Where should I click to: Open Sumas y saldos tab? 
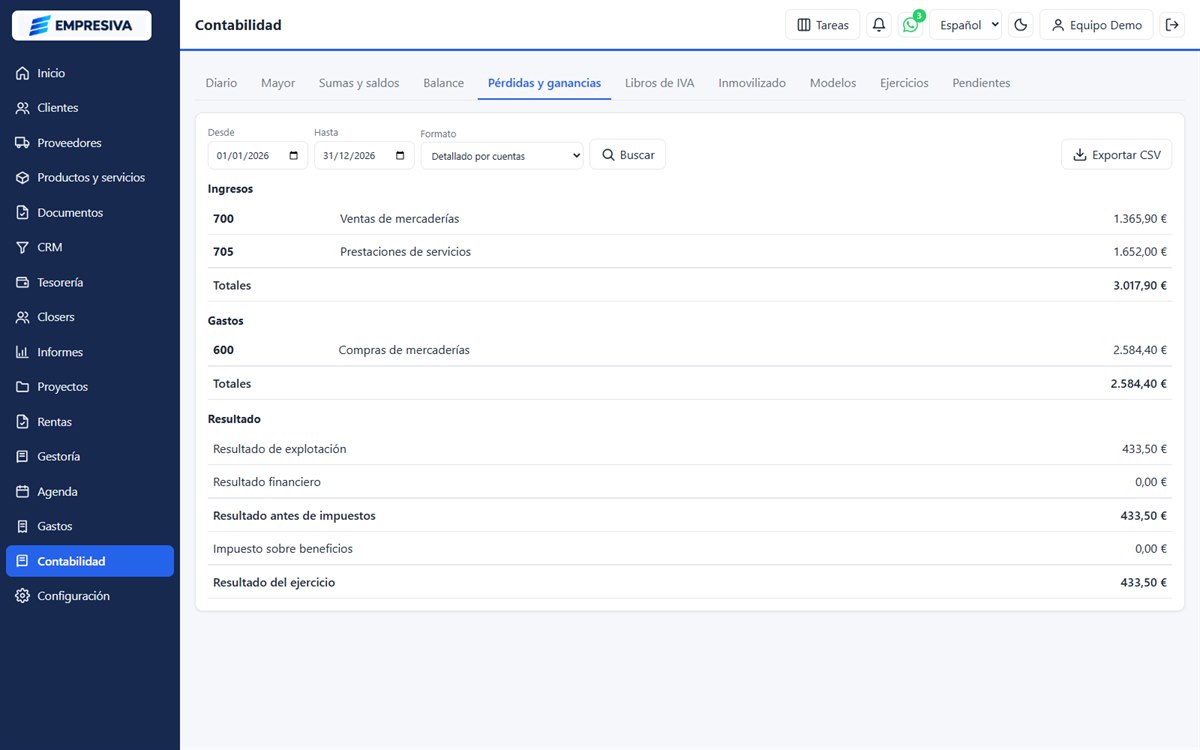pyautogui.click(x=359, y=83)
